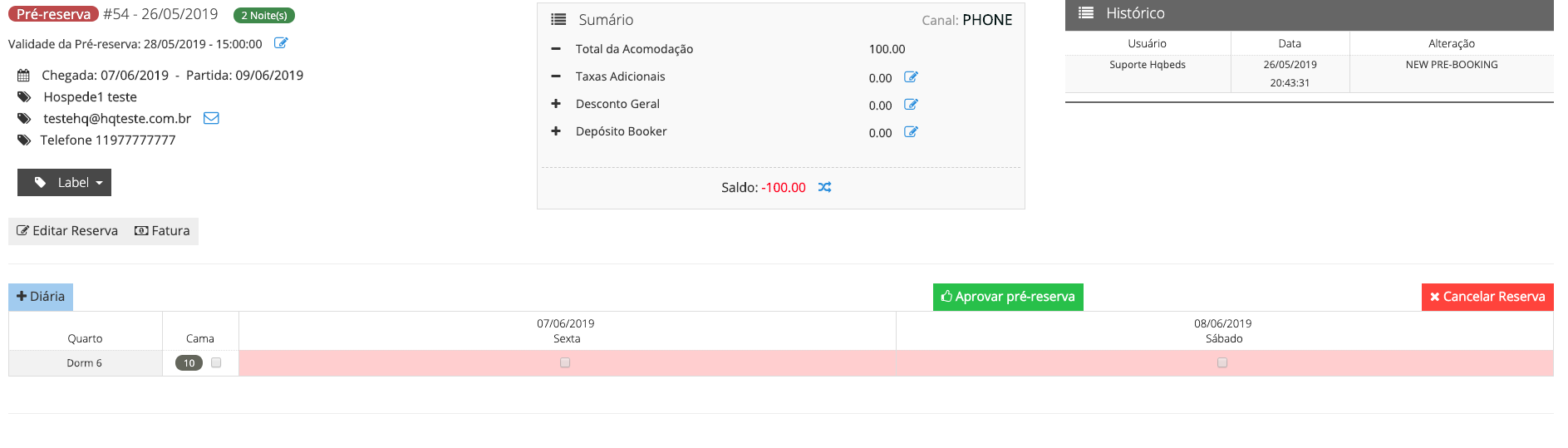
Task: Click the Histórico list icon
Action: 1086,12
